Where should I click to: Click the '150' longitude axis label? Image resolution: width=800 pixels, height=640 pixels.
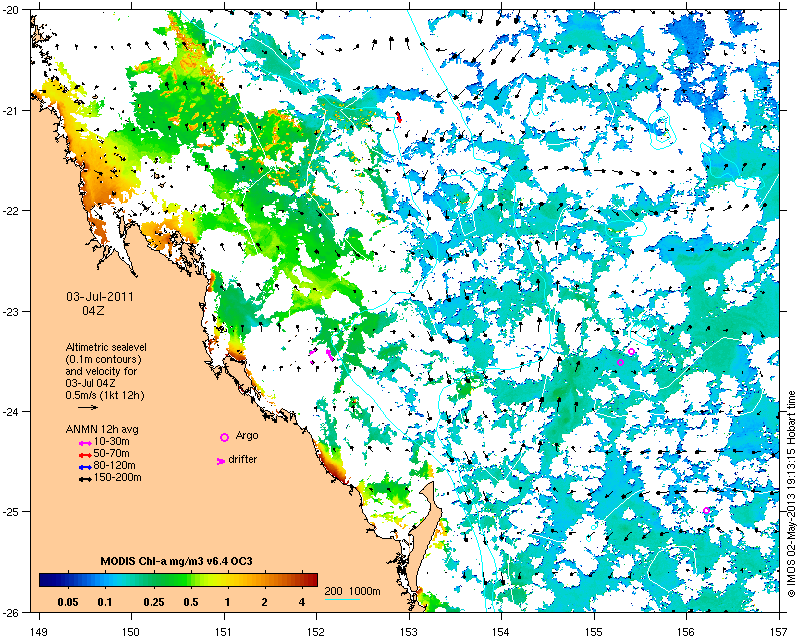coord(131,632)
